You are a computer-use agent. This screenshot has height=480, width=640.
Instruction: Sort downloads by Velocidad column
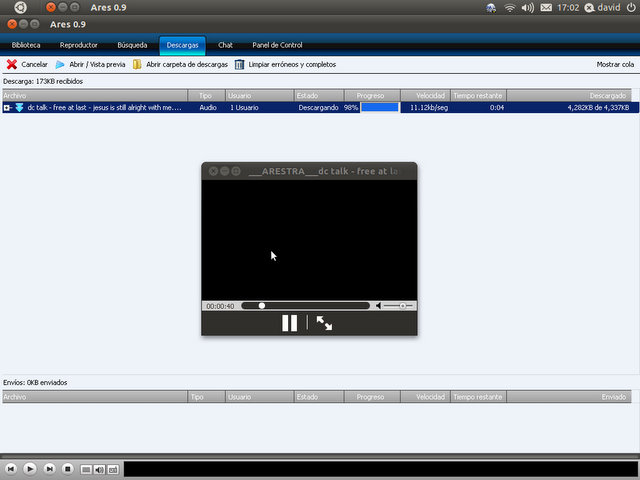[x=426, y=96]
